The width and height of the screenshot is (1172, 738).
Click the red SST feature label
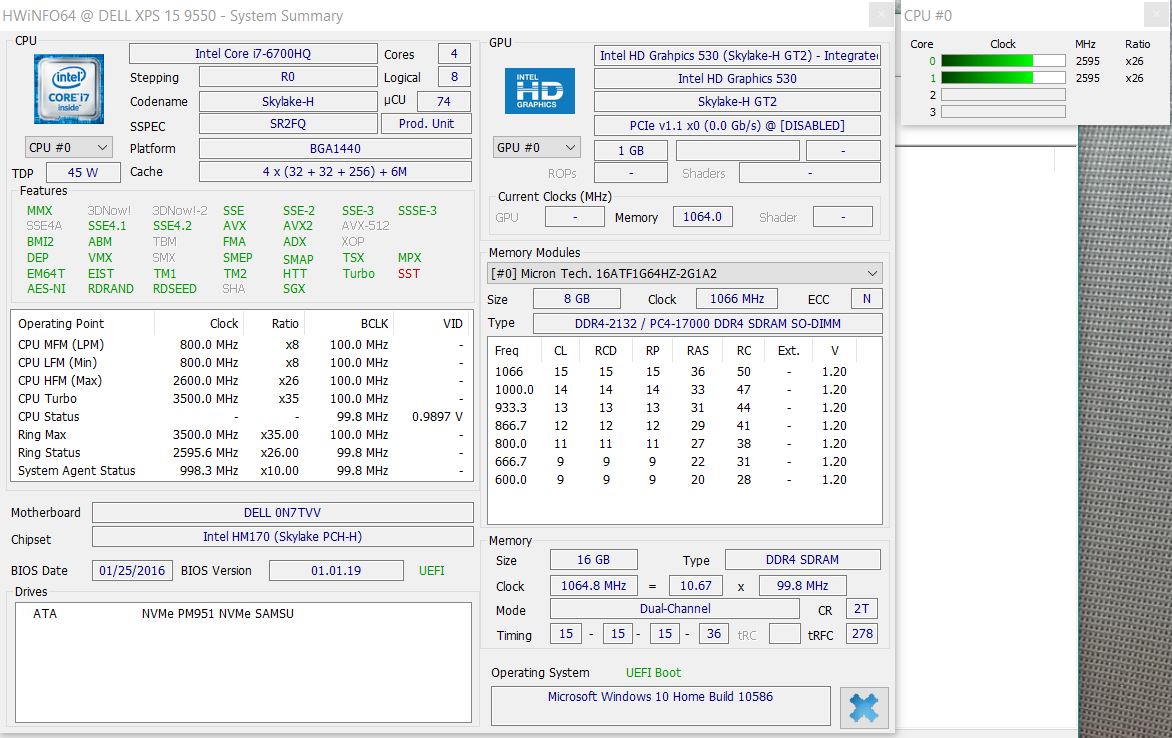pyautogui.click(x=409, y=274)
